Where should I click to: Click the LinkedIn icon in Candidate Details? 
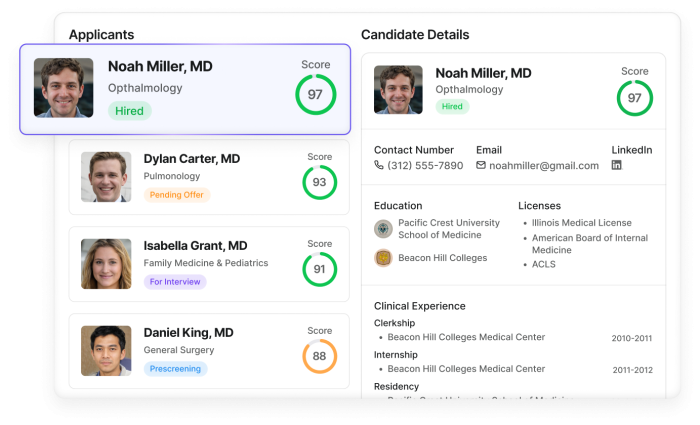click(x=617, y=165)
